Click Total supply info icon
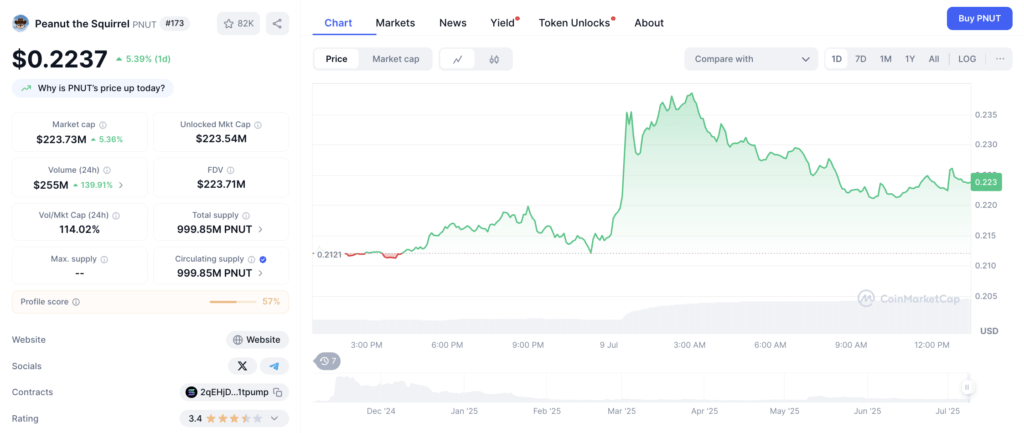 click(x=245, y=215)
